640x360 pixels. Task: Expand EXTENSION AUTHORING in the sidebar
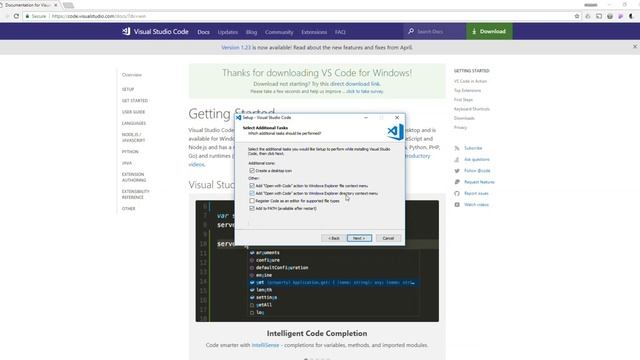[134, 177]
